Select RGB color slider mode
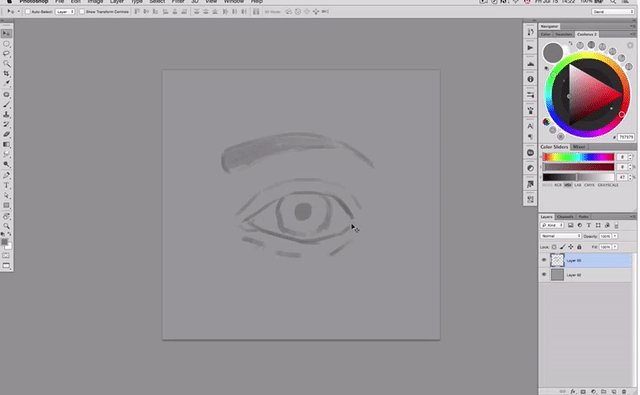Viewport: 640px width, 395px height. [558, 185]
